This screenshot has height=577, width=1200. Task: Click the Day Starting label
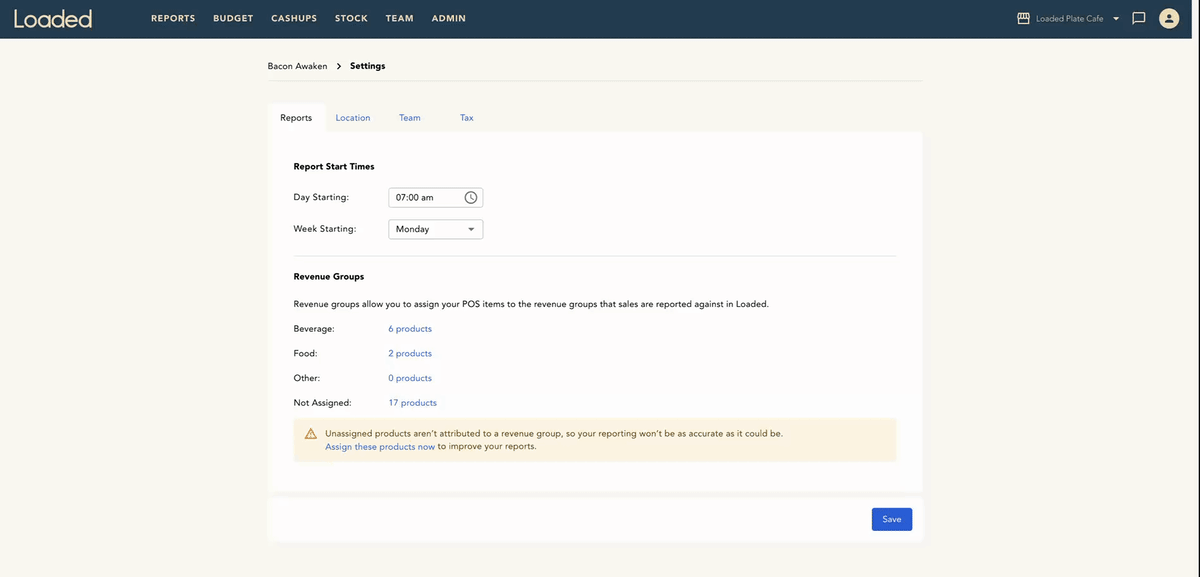pos(321,198)
